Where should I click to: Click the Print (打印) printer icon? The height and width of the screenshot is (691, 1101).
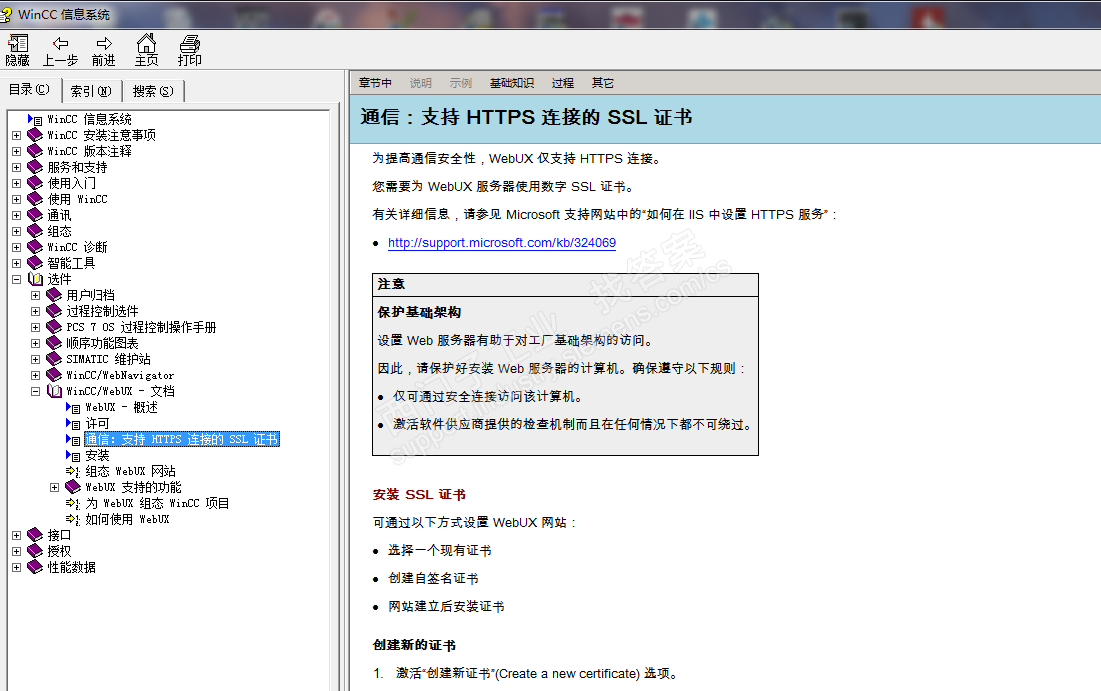tap(190, 44)
